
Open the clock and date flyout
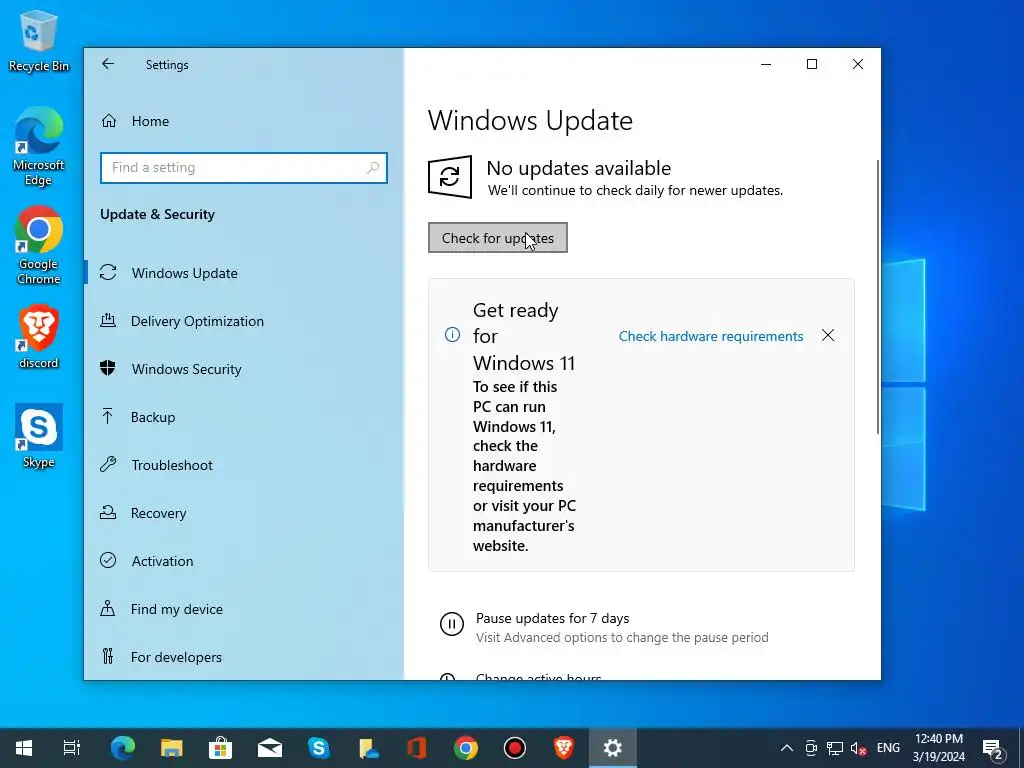click(x=938, y=748)
